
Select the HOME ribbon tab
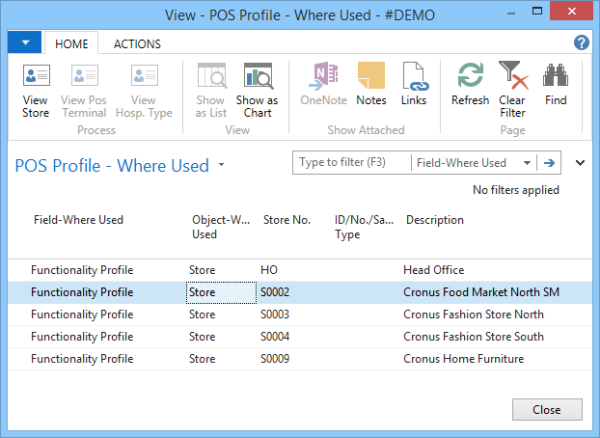point(71,44)
